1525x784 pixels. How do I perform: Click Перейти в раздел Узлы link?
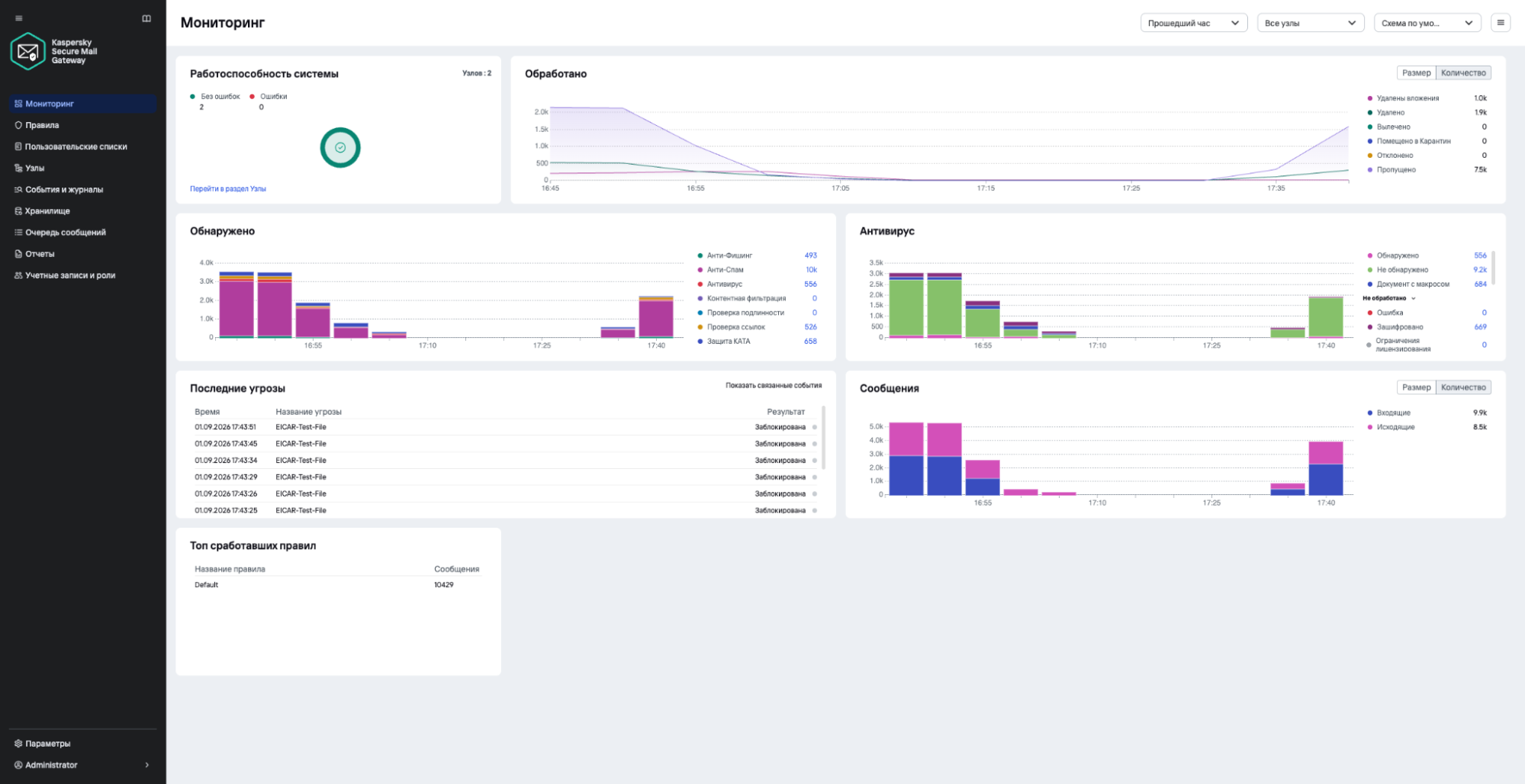click(228, 189)
